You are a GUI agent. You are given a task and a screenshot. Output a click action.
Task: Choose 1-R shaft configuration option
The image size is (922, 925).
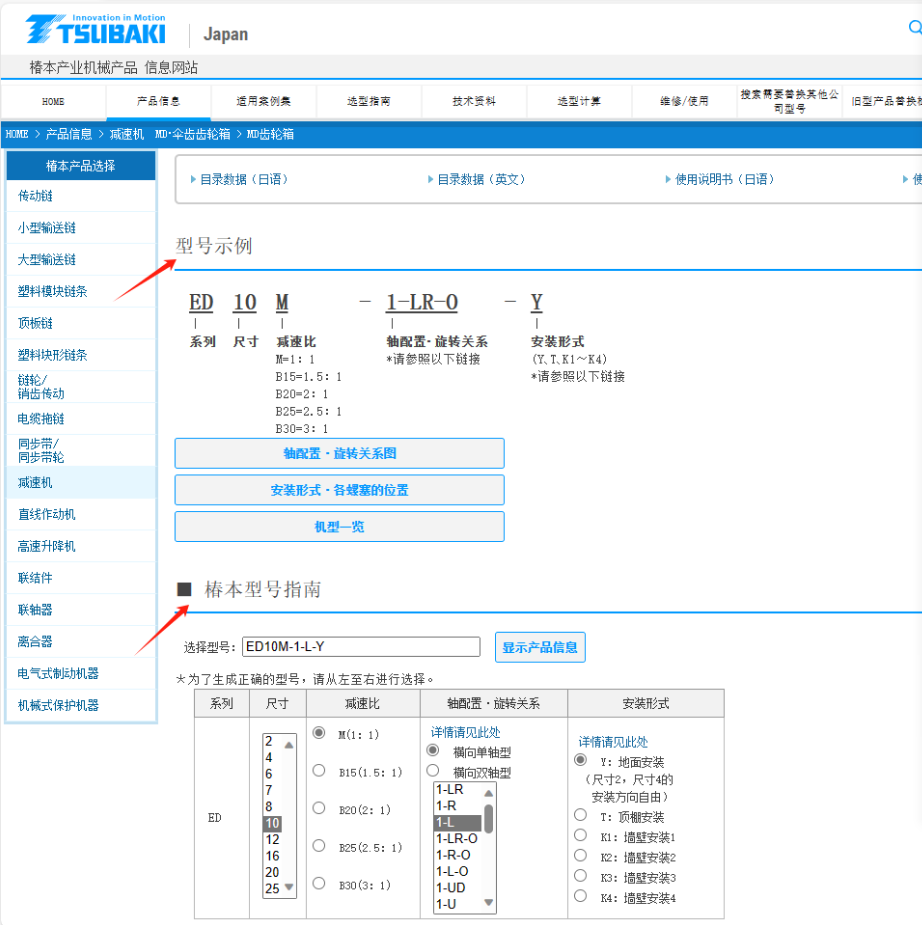449,803
